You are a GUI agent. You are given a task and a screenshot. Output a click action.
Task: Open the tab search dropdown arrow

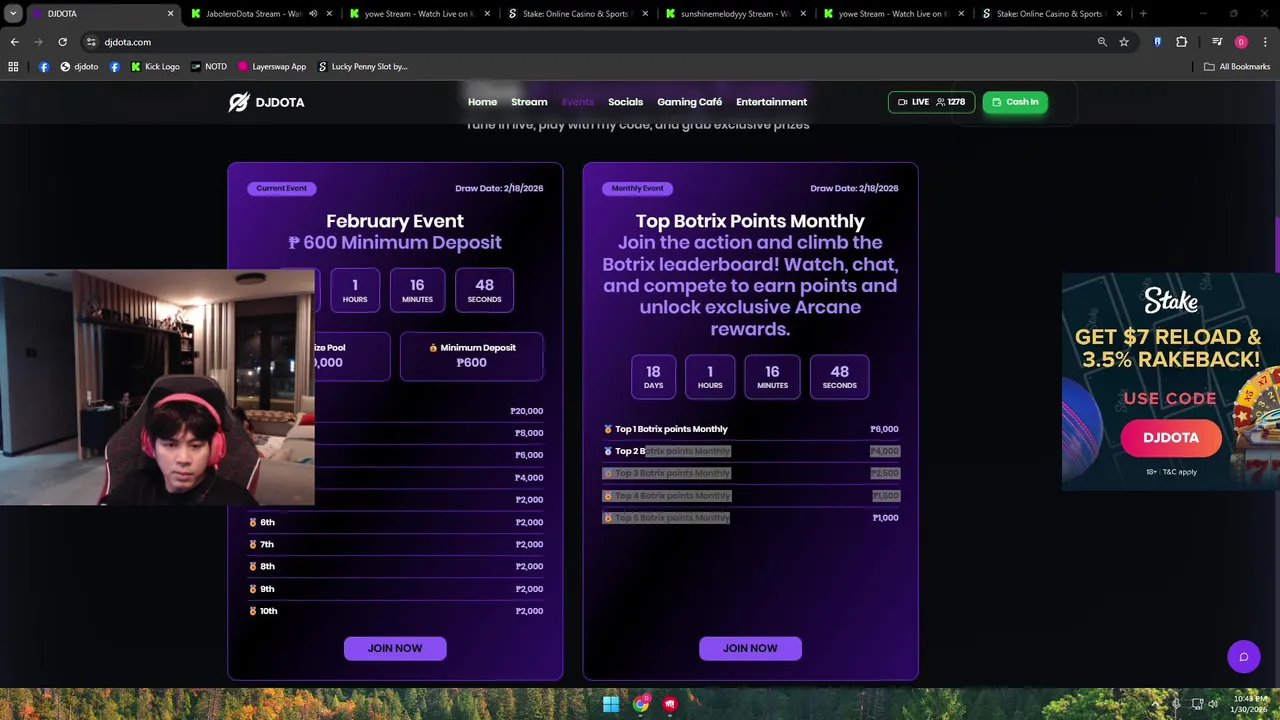(x=13, y=14)
